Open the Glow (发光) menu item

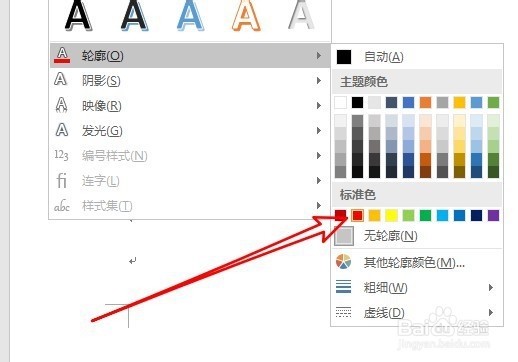tap(190, 131)
